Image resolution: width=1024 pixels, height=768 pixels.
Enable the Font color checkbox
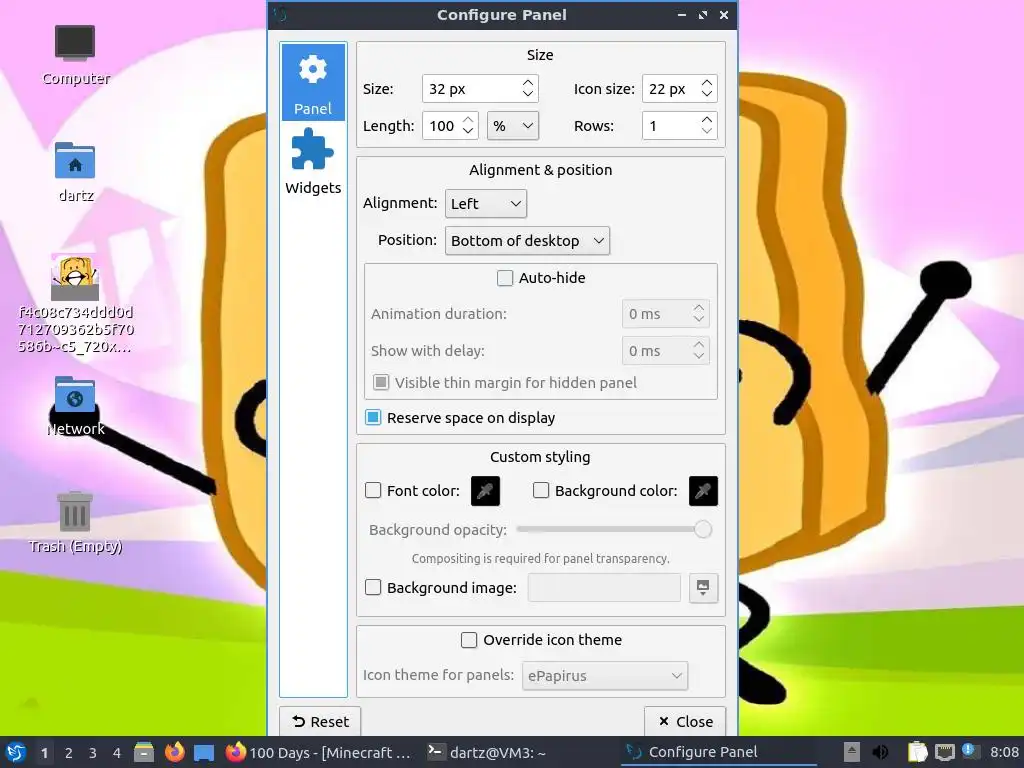(373, 490)
